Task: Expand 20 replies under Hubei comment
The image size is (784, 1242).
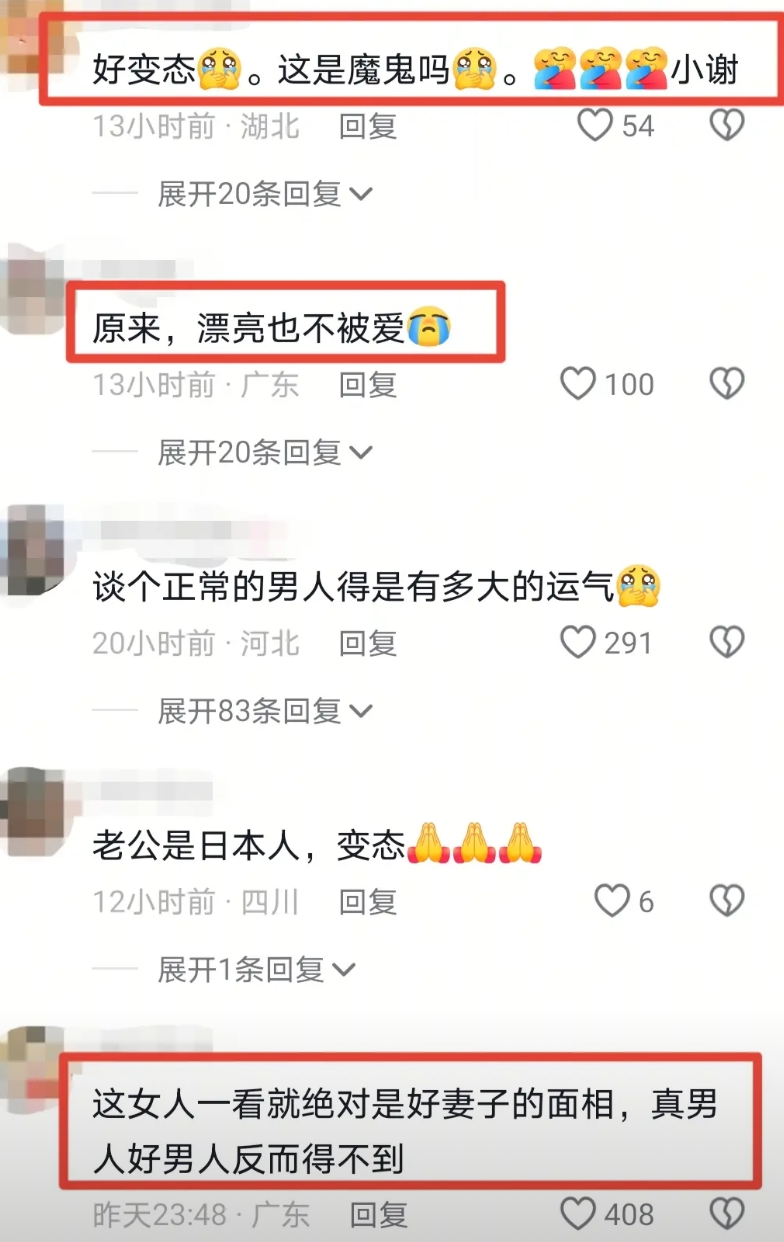Action: point(265,193)
